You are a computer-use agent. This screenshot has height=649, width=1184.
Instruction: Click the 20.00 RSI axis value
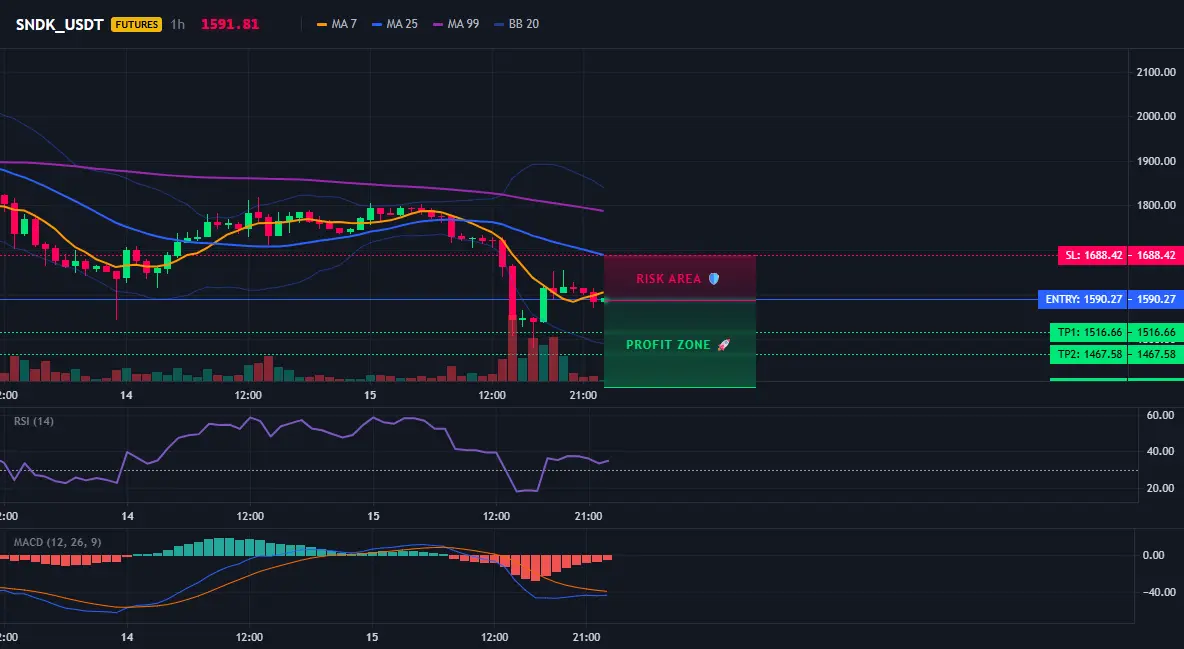point(1161,487)
